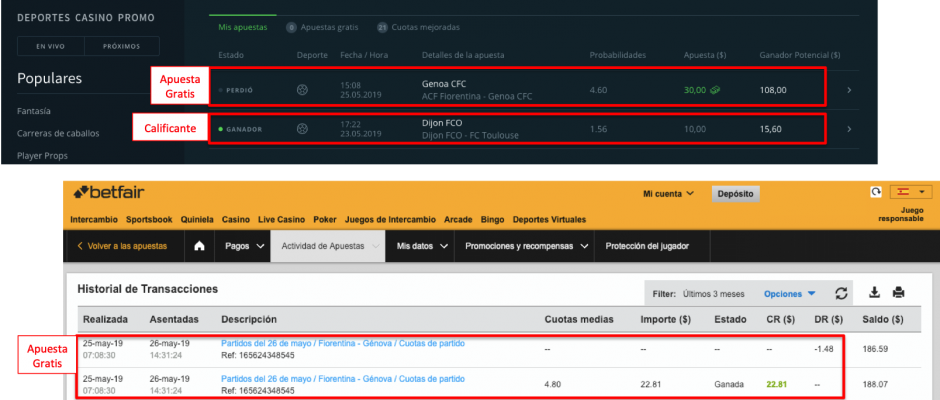Refresh the transaction history list
Viewport: 940px width, 400px height.
(x=842, y=293)
